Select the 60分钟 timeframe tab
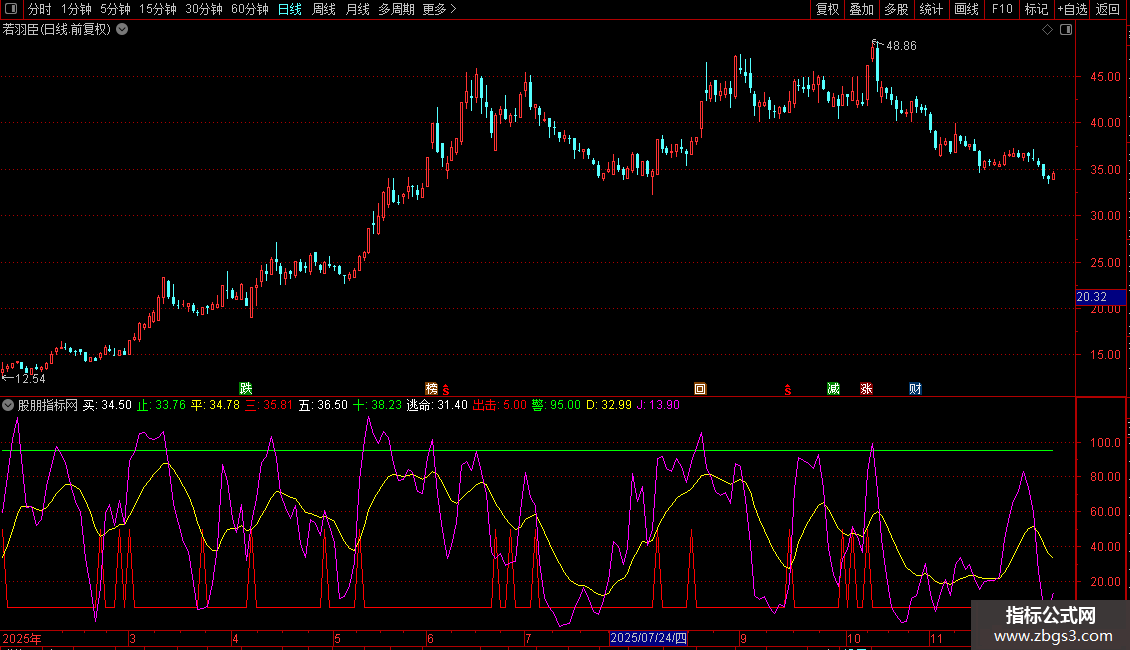This screenshot has height=650, width=1130. [x=249, y=9]
